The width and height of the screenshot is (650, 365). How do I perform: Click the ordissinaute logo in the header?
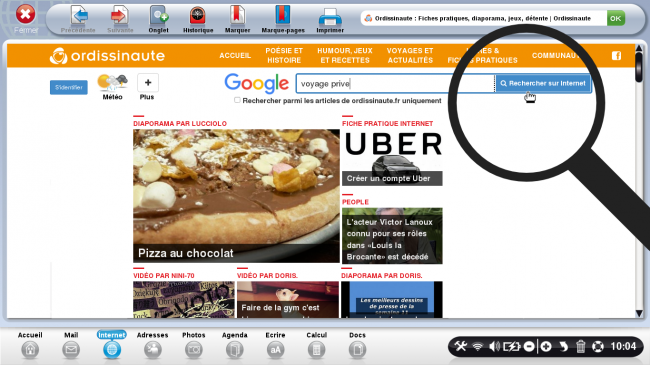107,56
